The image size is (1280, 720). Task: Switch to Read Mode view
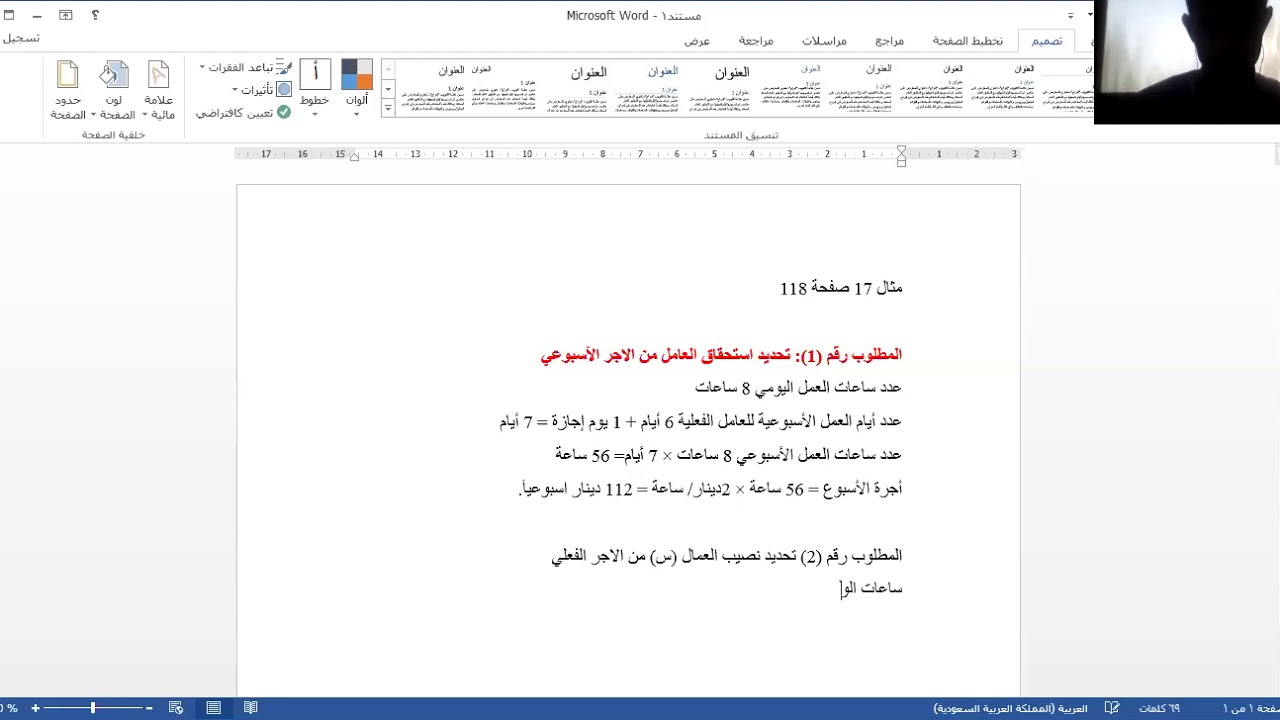click(251, 708)
